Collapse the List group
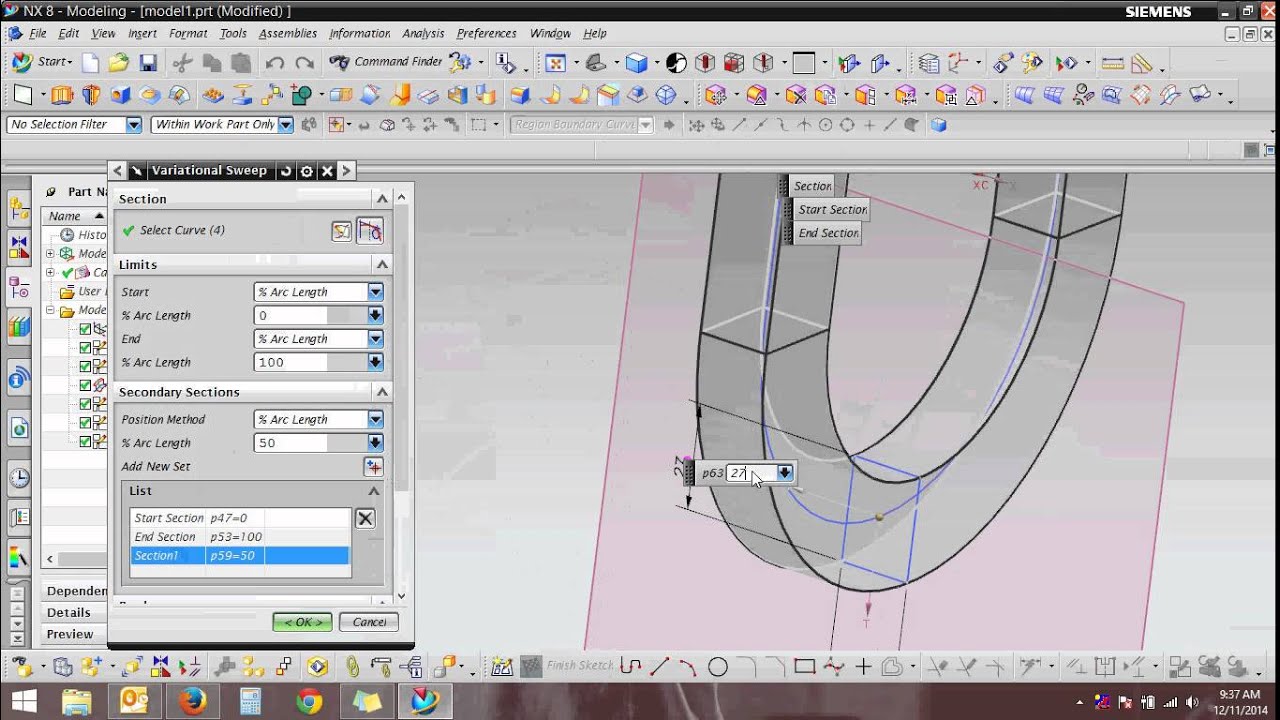1280x720 pixels. pyautogui.click(x=374, y=491)
